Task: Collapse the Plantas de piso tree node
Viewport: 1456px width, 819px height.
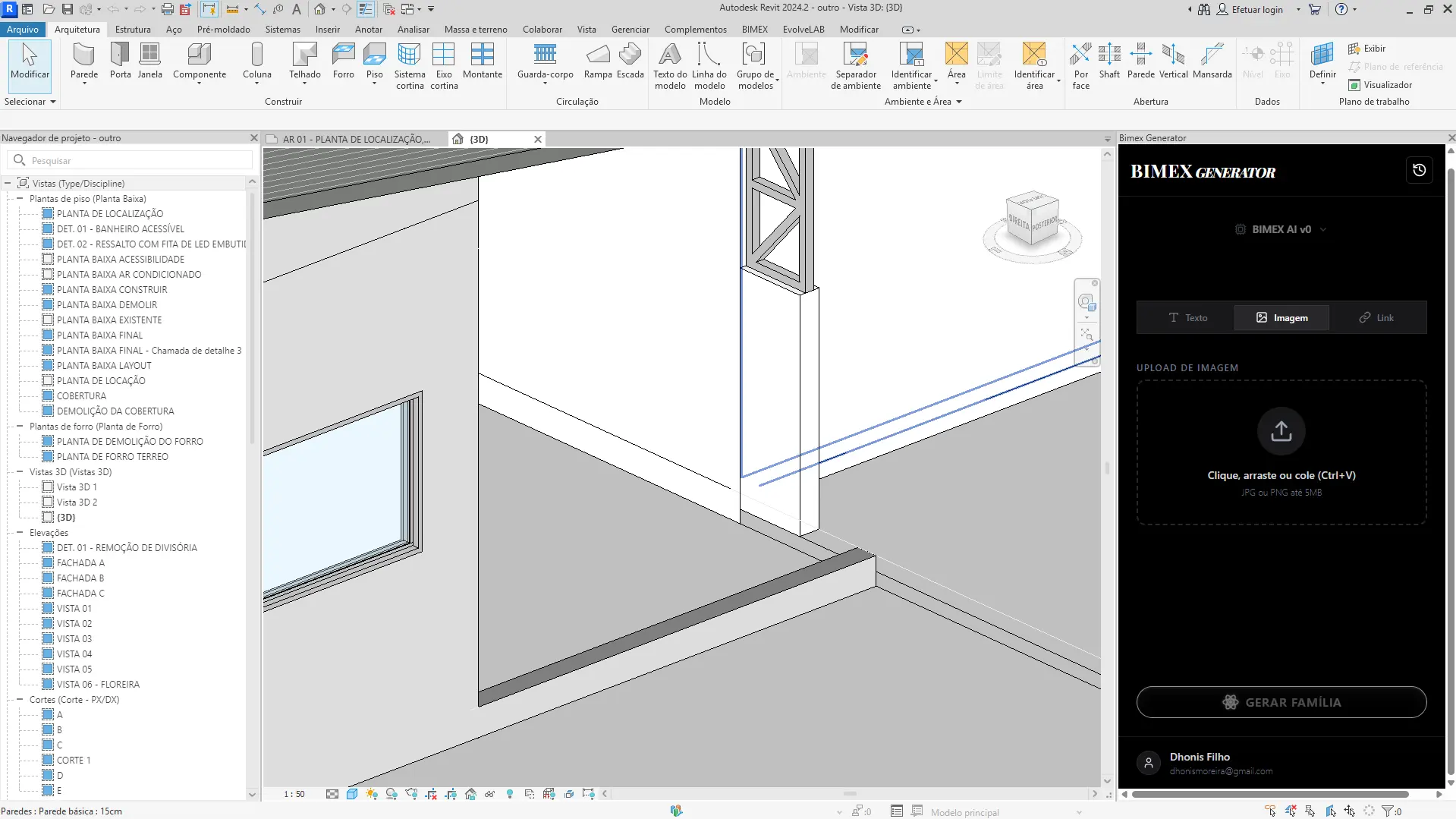Action: pos(20,198)
